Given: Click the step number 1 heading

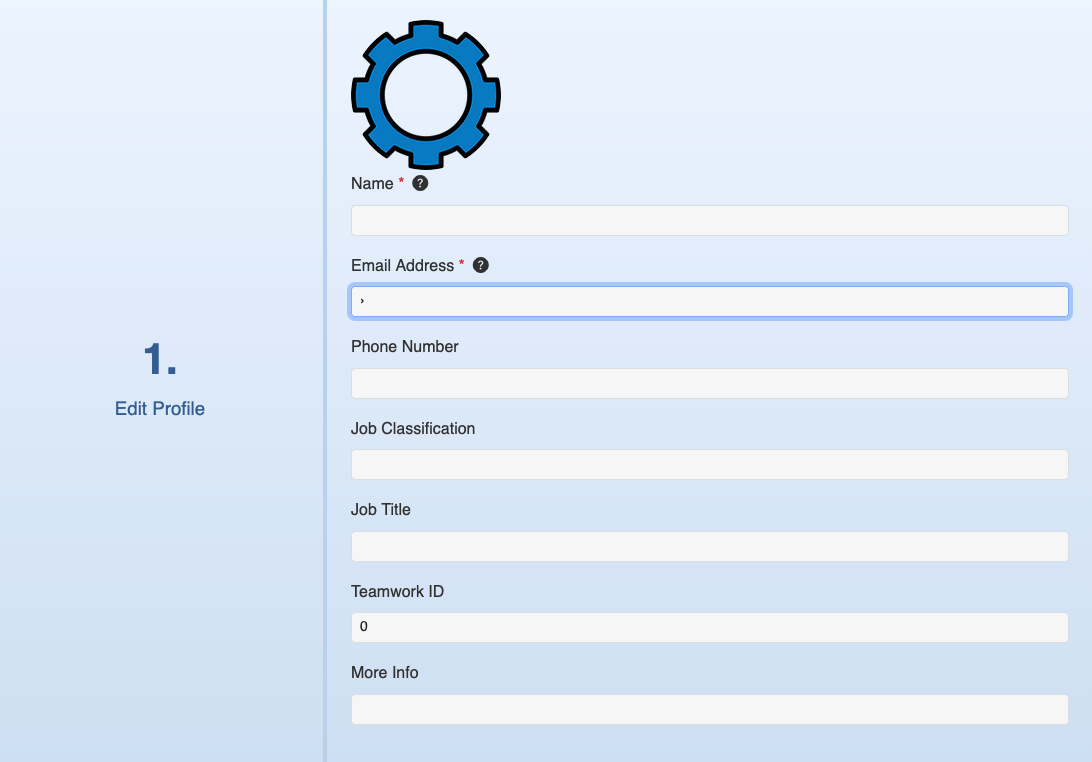Looking at the screenshot, I should pos(160,359).
